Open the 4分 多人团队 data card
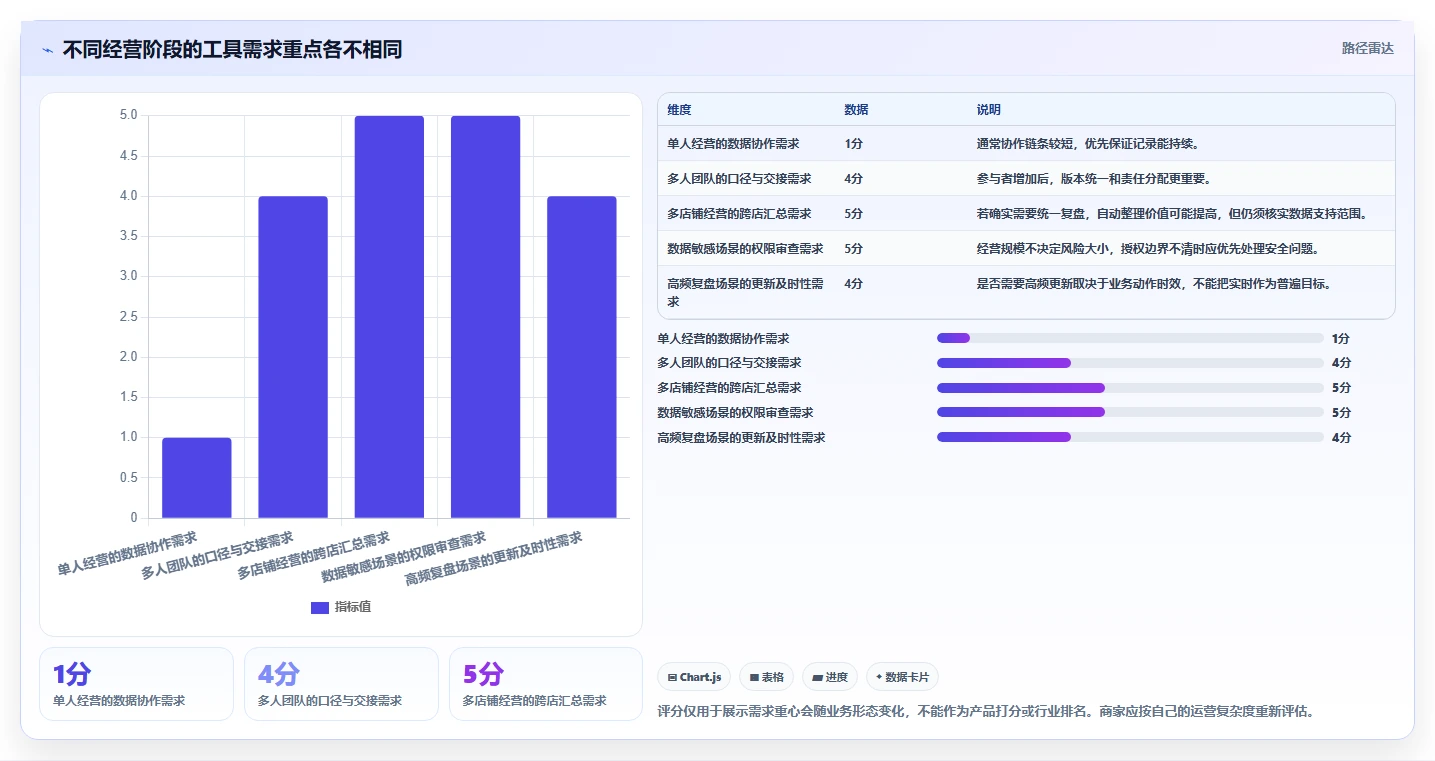 point(341,684)
